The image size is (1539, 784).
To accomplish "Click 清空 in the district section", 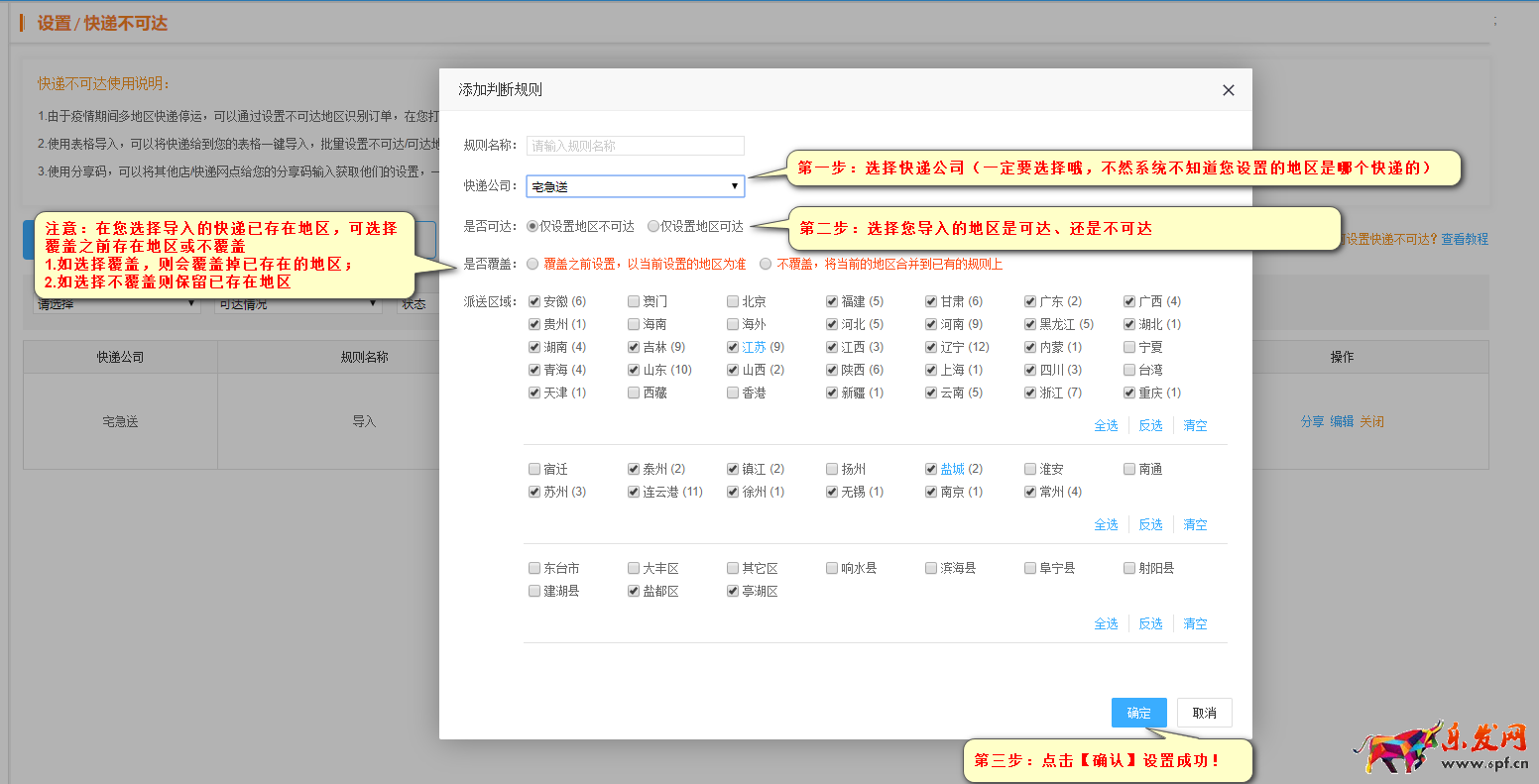I will [x=1195, y=623].
